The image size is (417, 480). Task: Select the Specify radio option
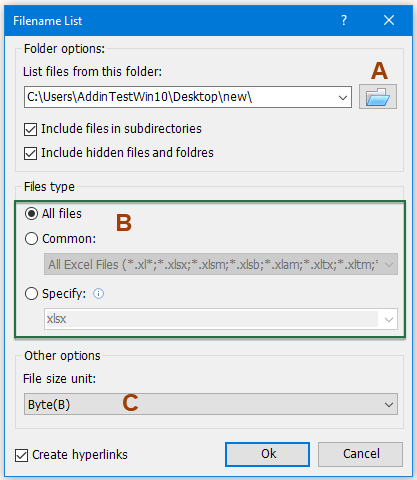pos(31,294)
